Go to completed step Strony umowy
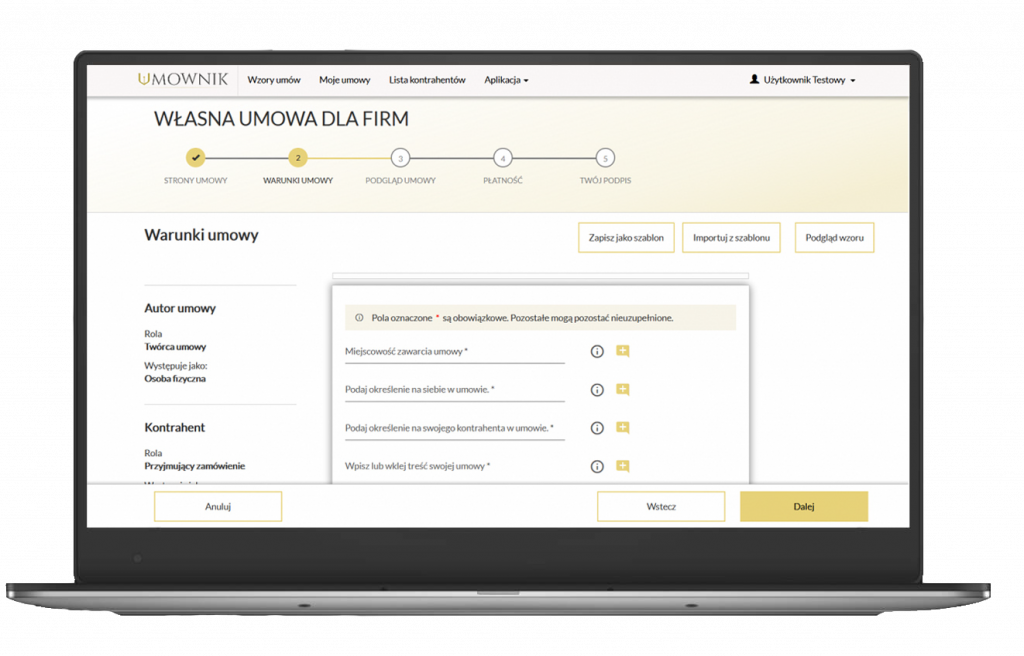Image resolution: width=1024 pixels, height=656 pixels. click(195, 157)
